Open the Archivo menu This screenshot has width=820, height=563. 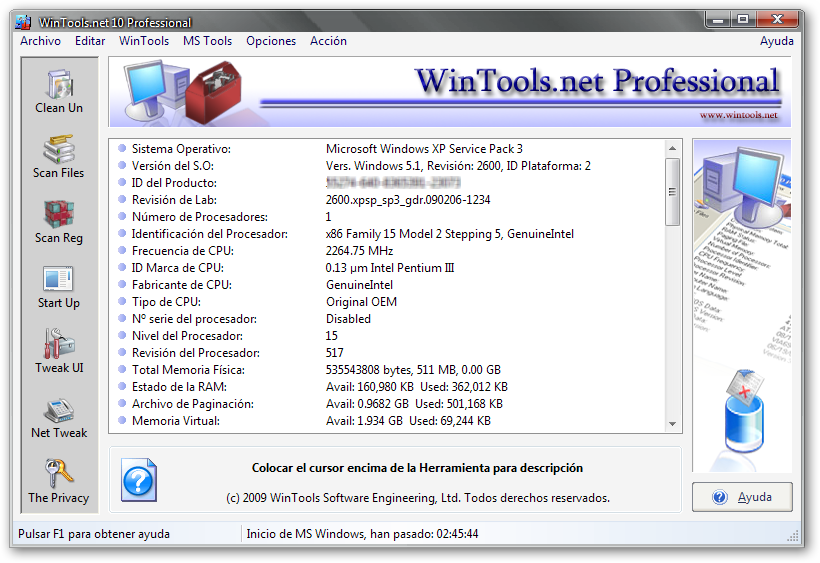pyautogui.click(x=40, y=41)
